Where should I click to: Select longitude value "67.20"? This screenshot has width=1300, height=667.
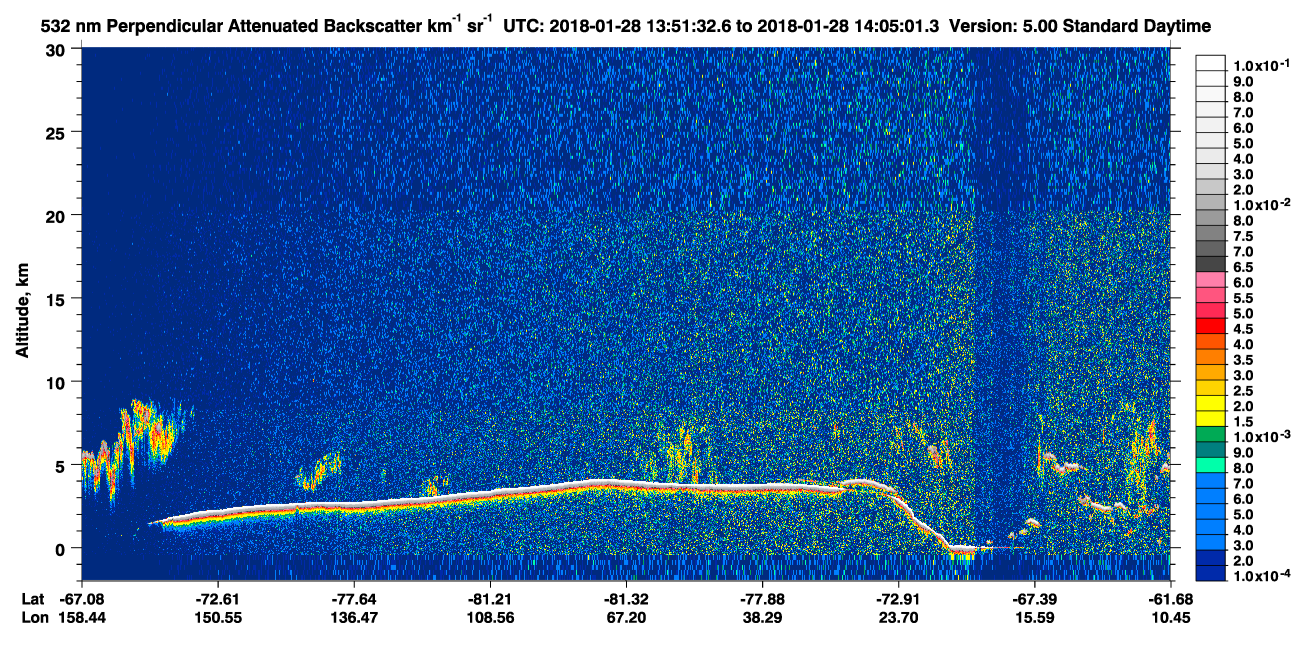[626, 618]
